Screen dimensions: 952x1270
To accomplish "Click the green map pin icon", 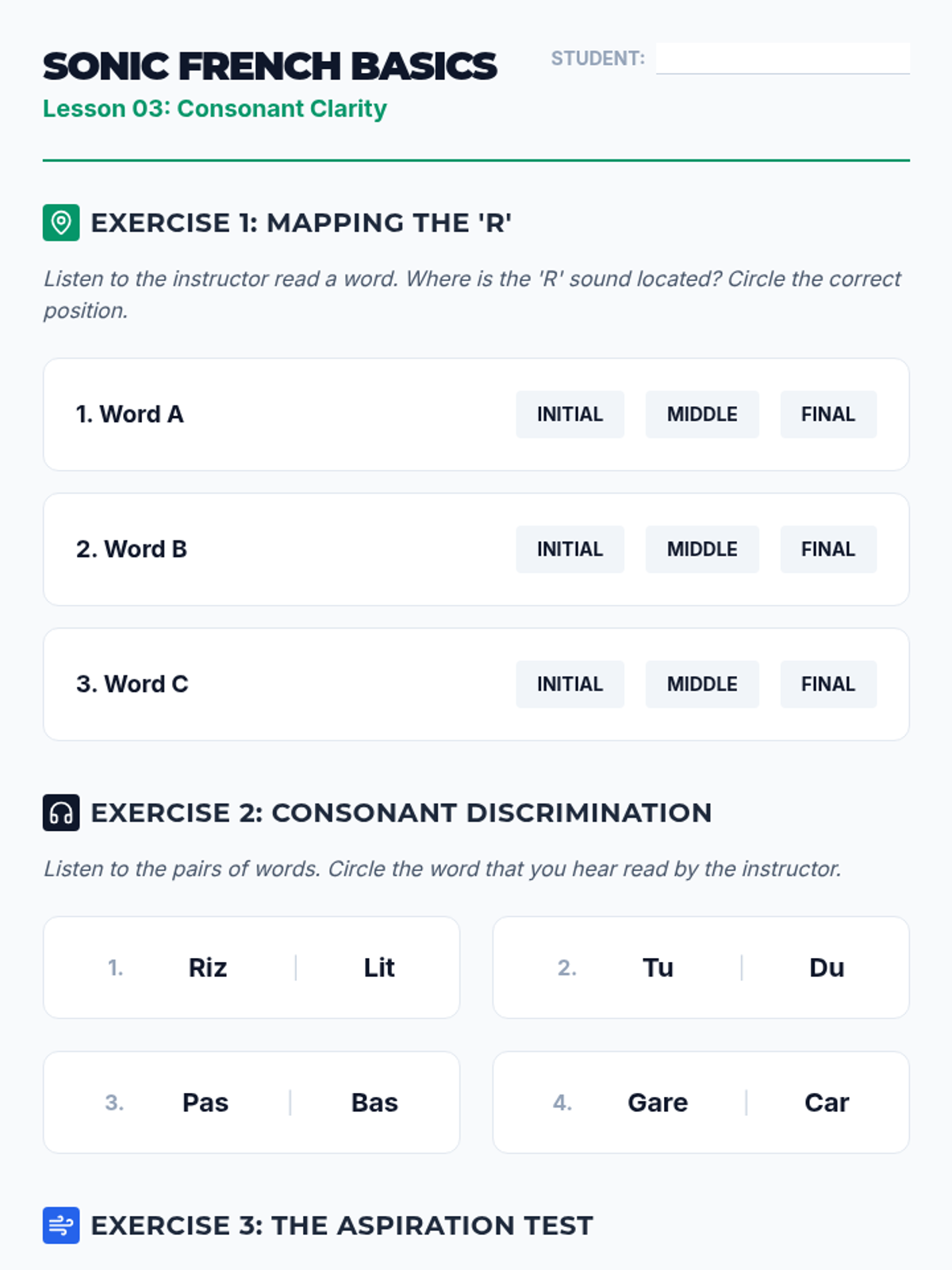I will pyautogui.click(x=61, y=222).
